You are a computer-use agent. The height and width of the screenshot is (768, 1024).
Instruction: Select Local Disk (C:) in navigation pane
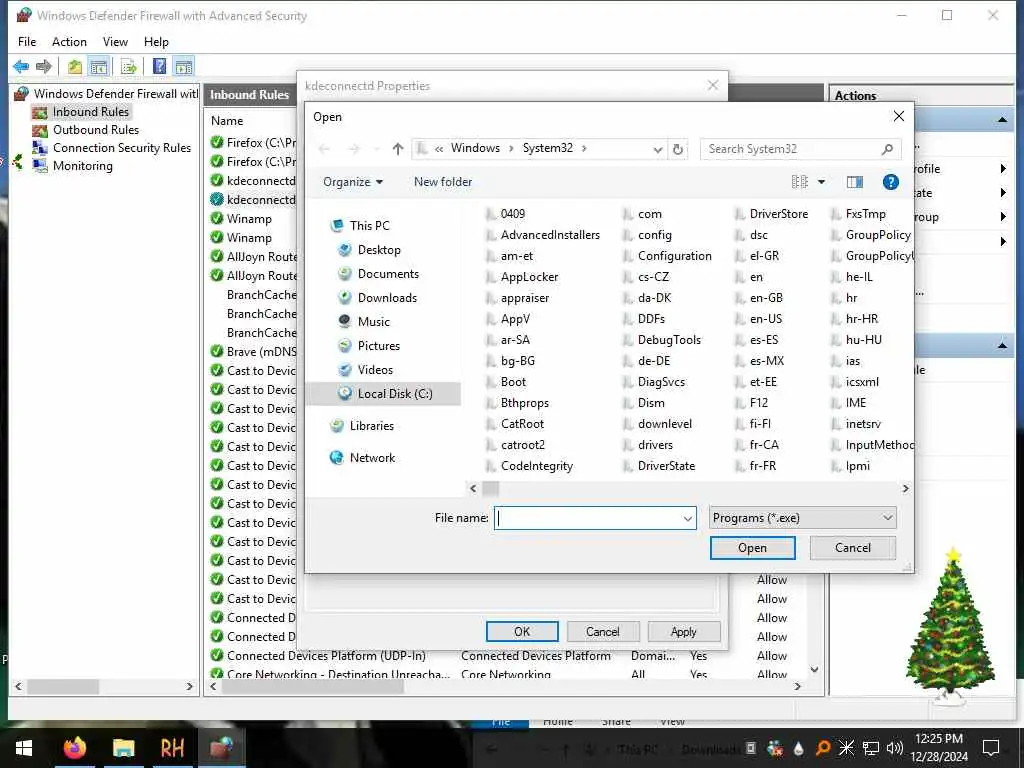click(x=394, y=394)
